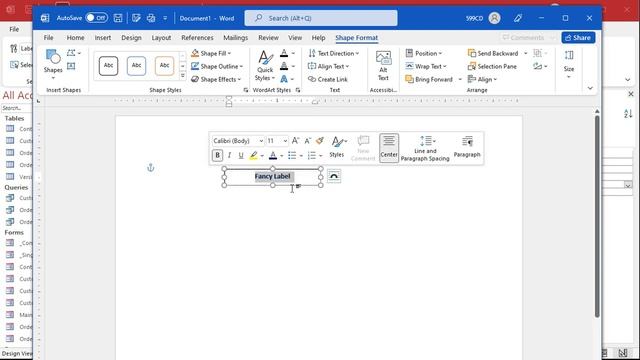The width and height of the screenshot is (640, 360).
Task: Open the Bullets list icon
Action: pyautogui.click(x=292, y=155)
